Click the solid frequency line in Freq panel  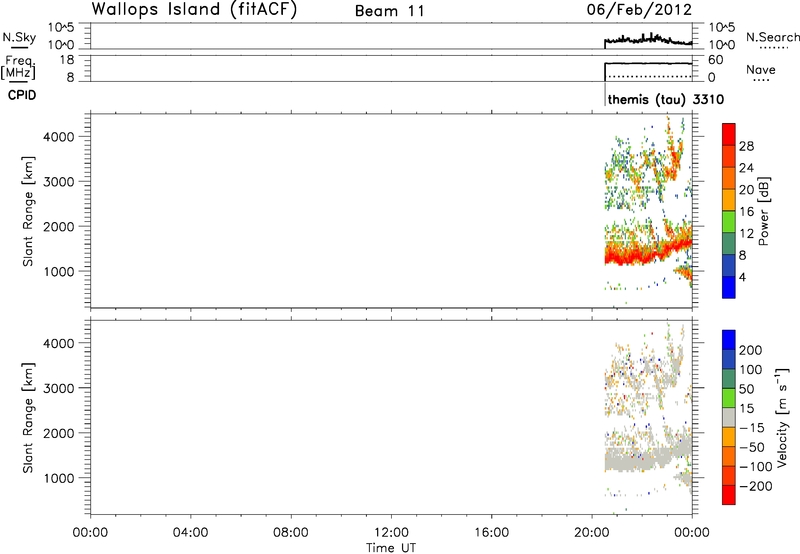[x=648, y=63]
